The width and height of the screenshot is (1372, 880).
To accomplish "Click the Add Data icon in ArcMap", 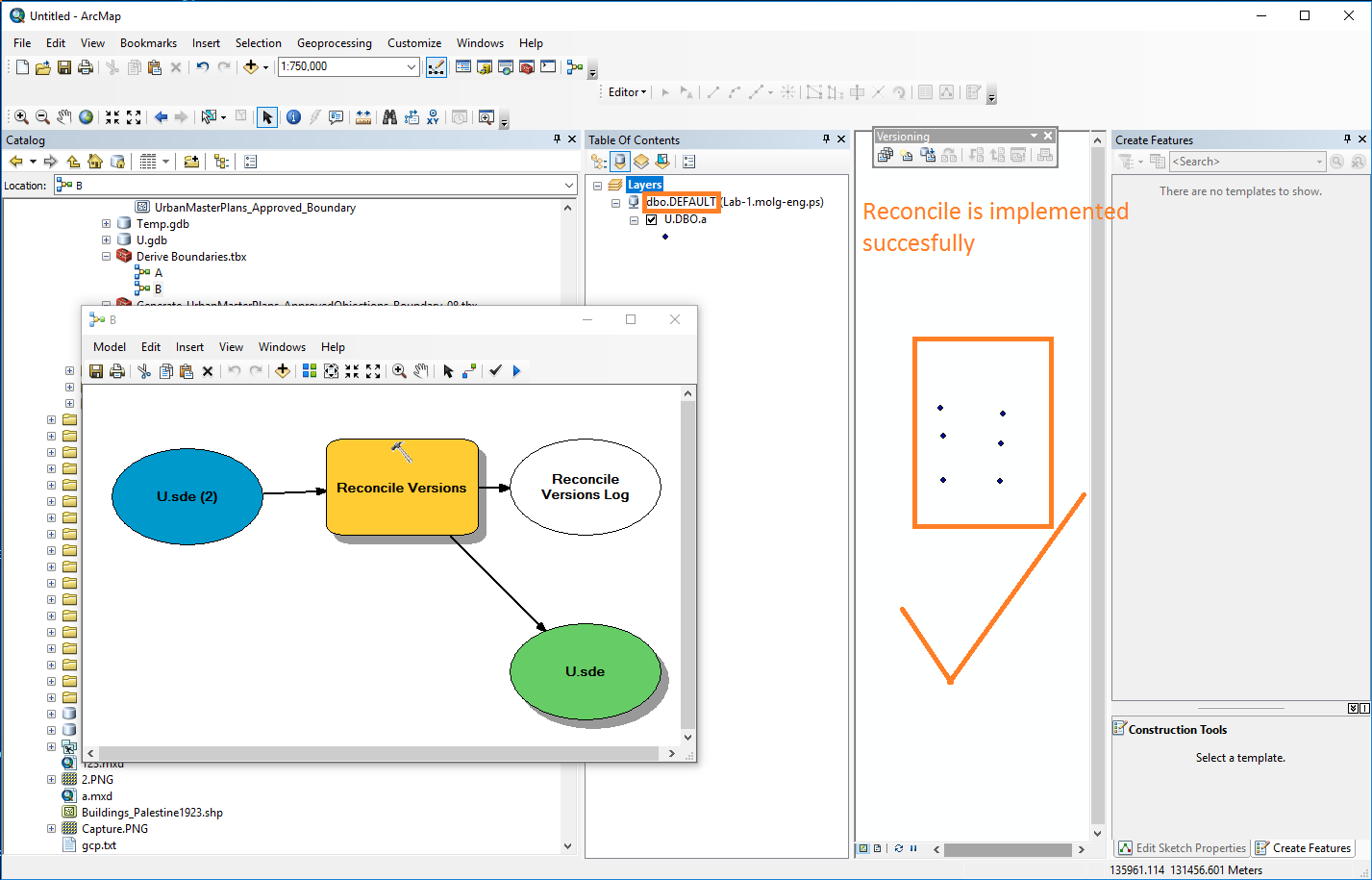I will (250, 66).
